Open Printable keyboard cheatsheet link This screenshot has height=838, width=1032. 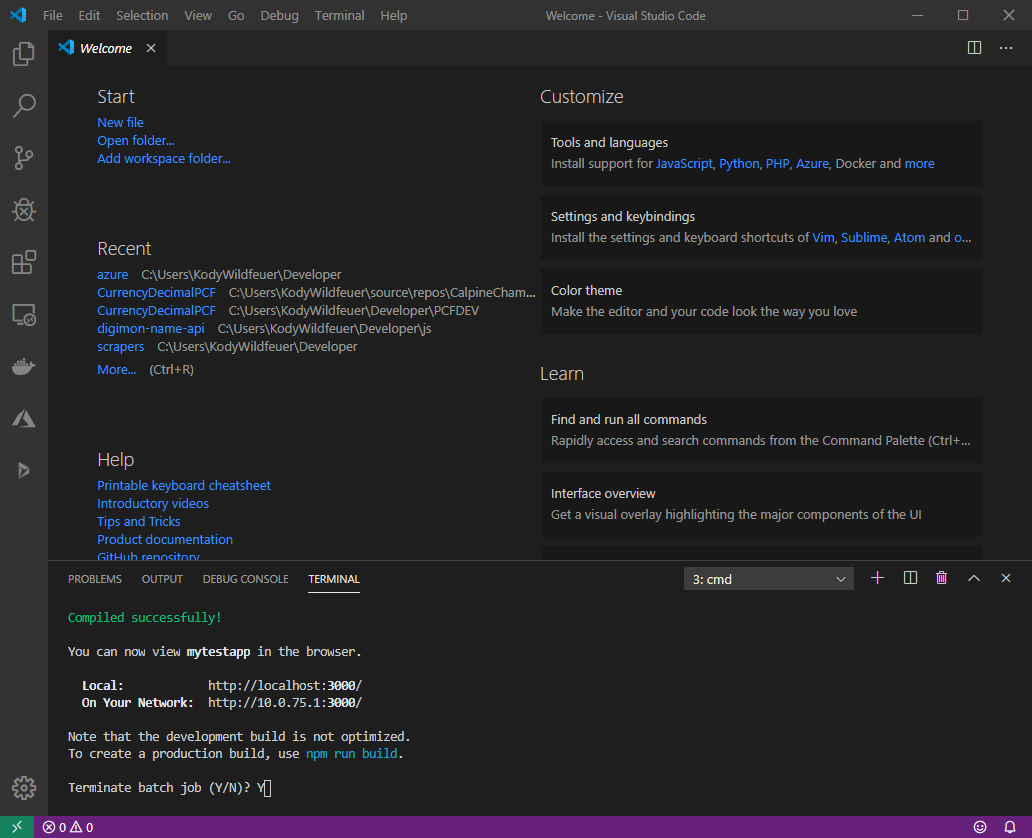pos(184,485)
